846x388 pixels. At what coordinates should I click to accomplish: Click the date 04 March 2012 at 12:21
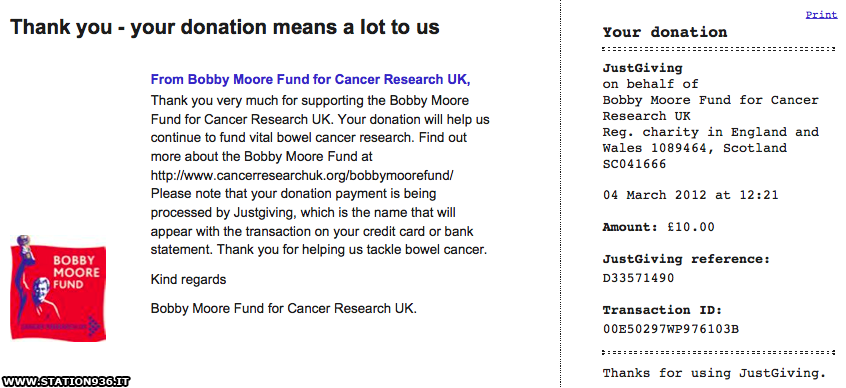pyautogui.click(x=691, y=195)
